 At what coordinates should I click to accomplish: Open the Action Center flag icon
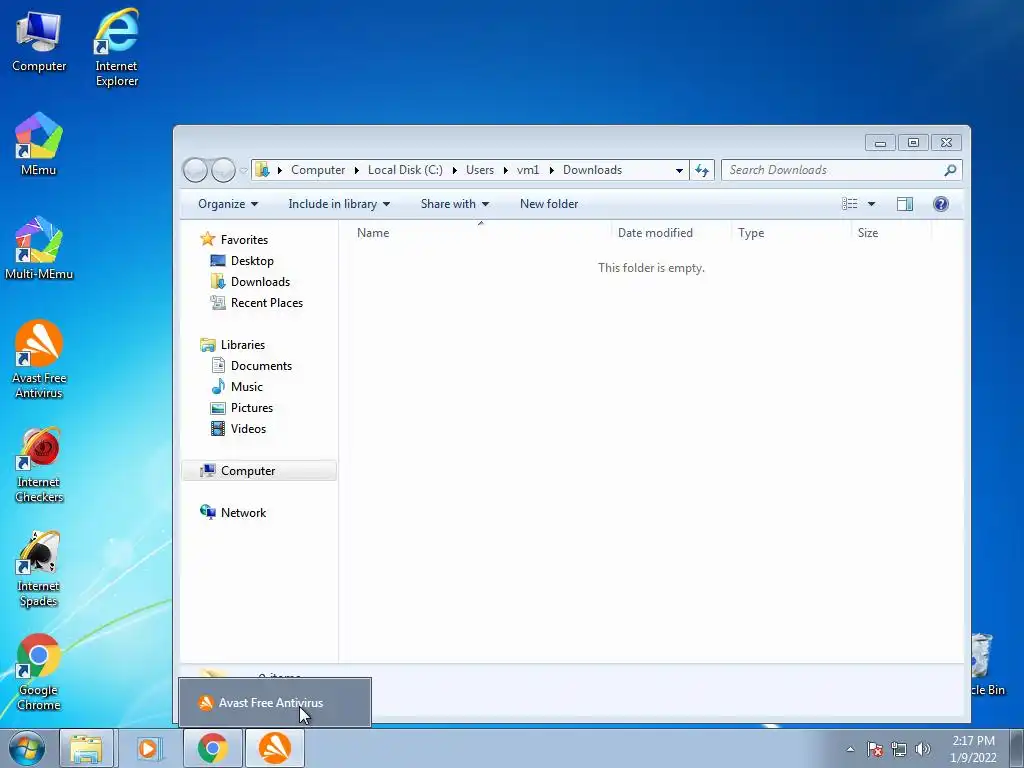click(x=875, y=749)
